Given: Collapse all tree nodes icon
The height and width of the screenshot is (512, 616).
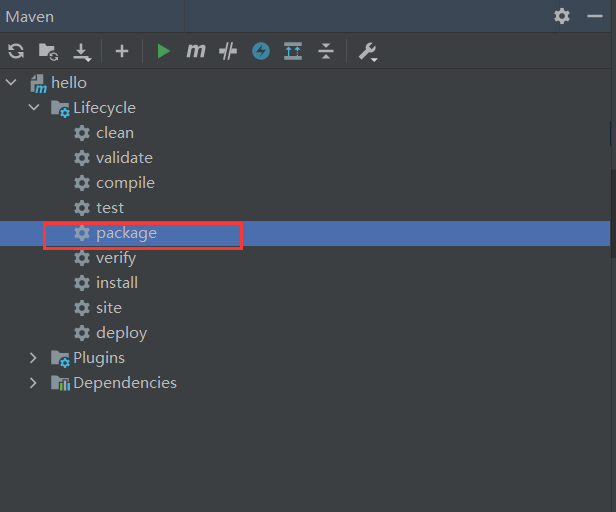Looking at the screenshot, I should coord(326,51).
